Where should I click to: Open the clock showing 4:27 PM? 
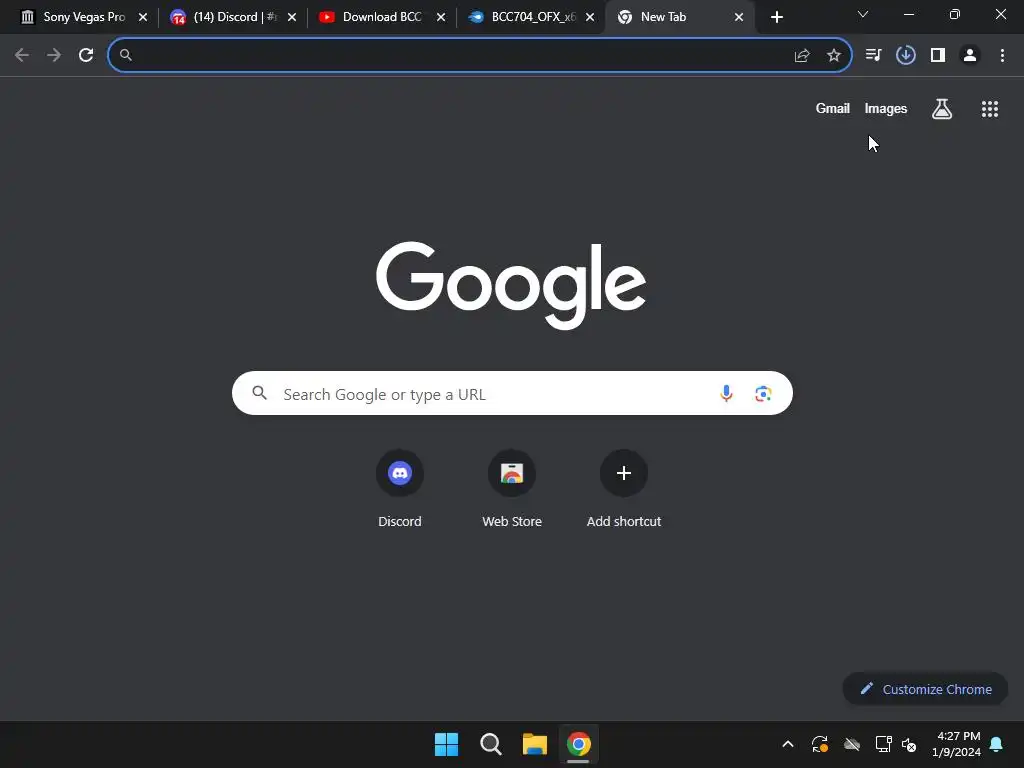coord(956,744)
